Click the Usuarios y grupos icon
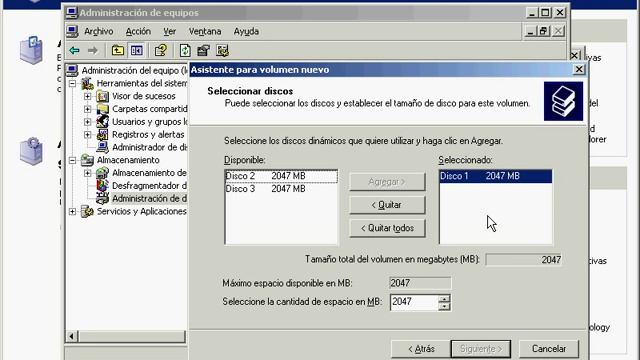This screenshot has width=640, height=360. 102,122
